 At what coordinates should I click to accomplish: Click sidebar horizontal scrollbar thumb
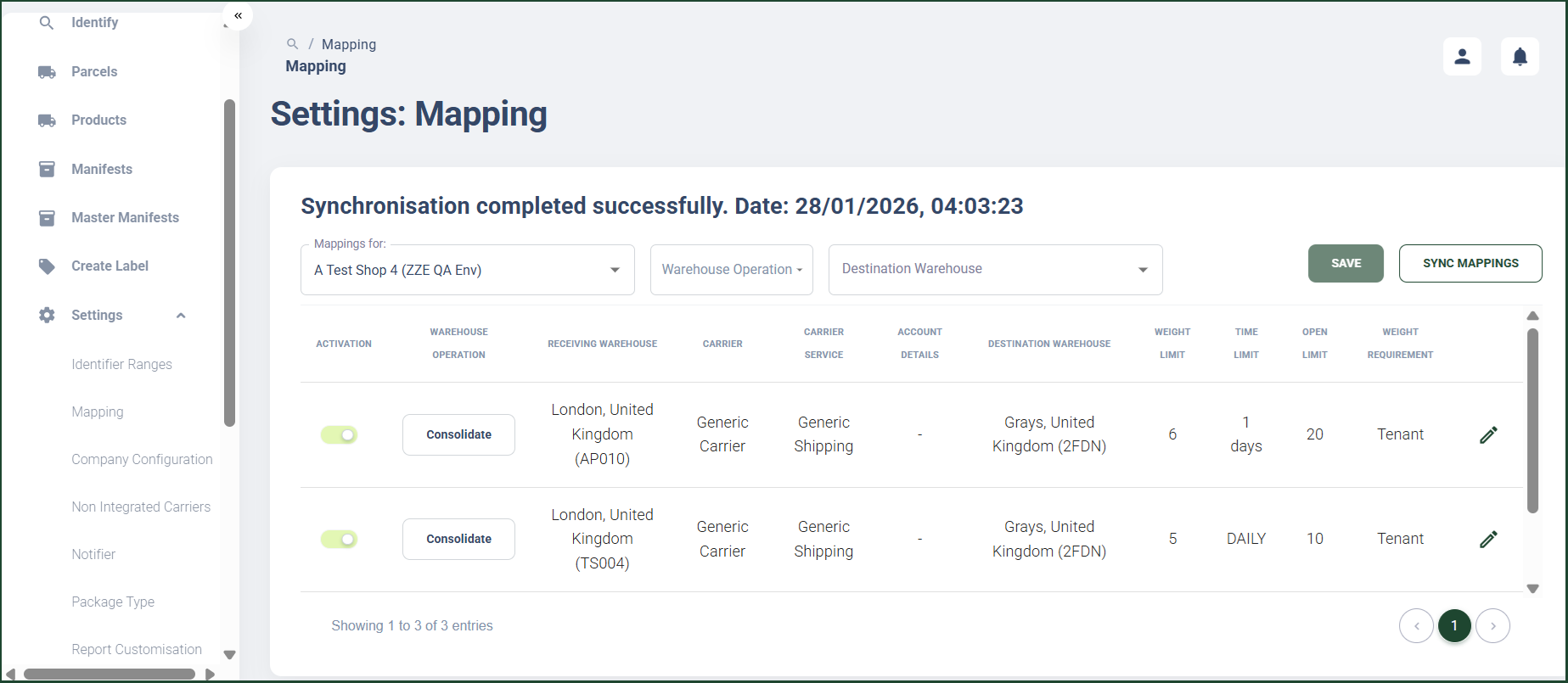110,675
